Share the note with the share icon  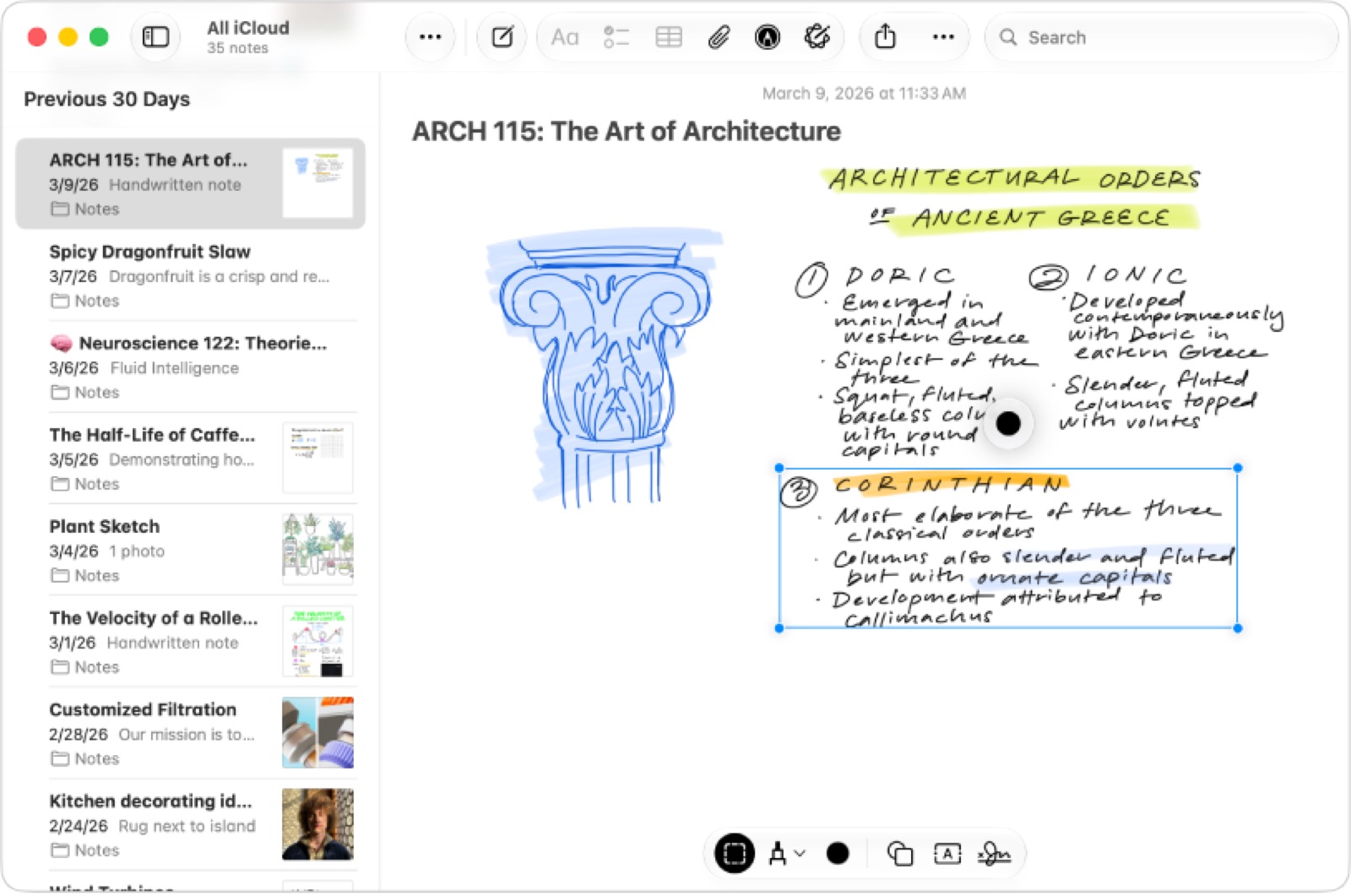point(885,37)
